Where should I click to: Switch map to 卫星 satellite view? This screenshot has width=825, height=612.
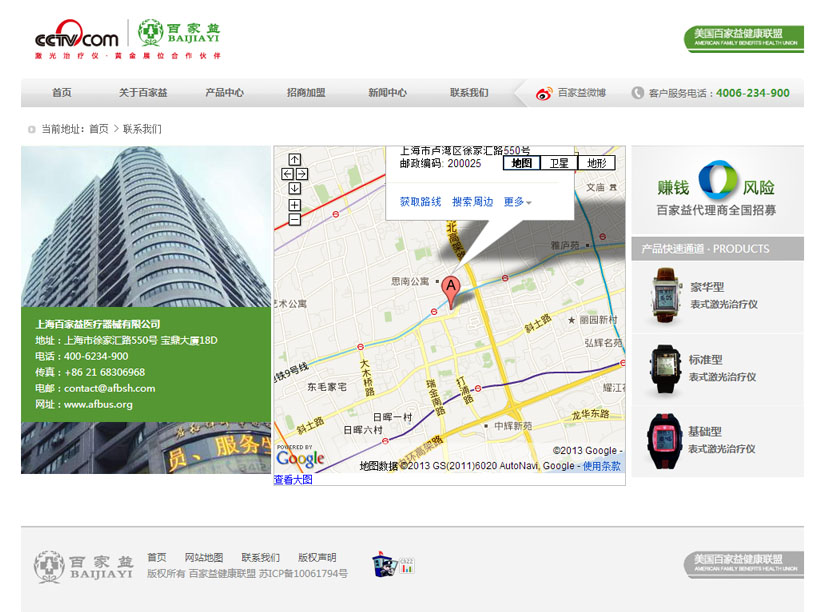[x=559, y=163]
